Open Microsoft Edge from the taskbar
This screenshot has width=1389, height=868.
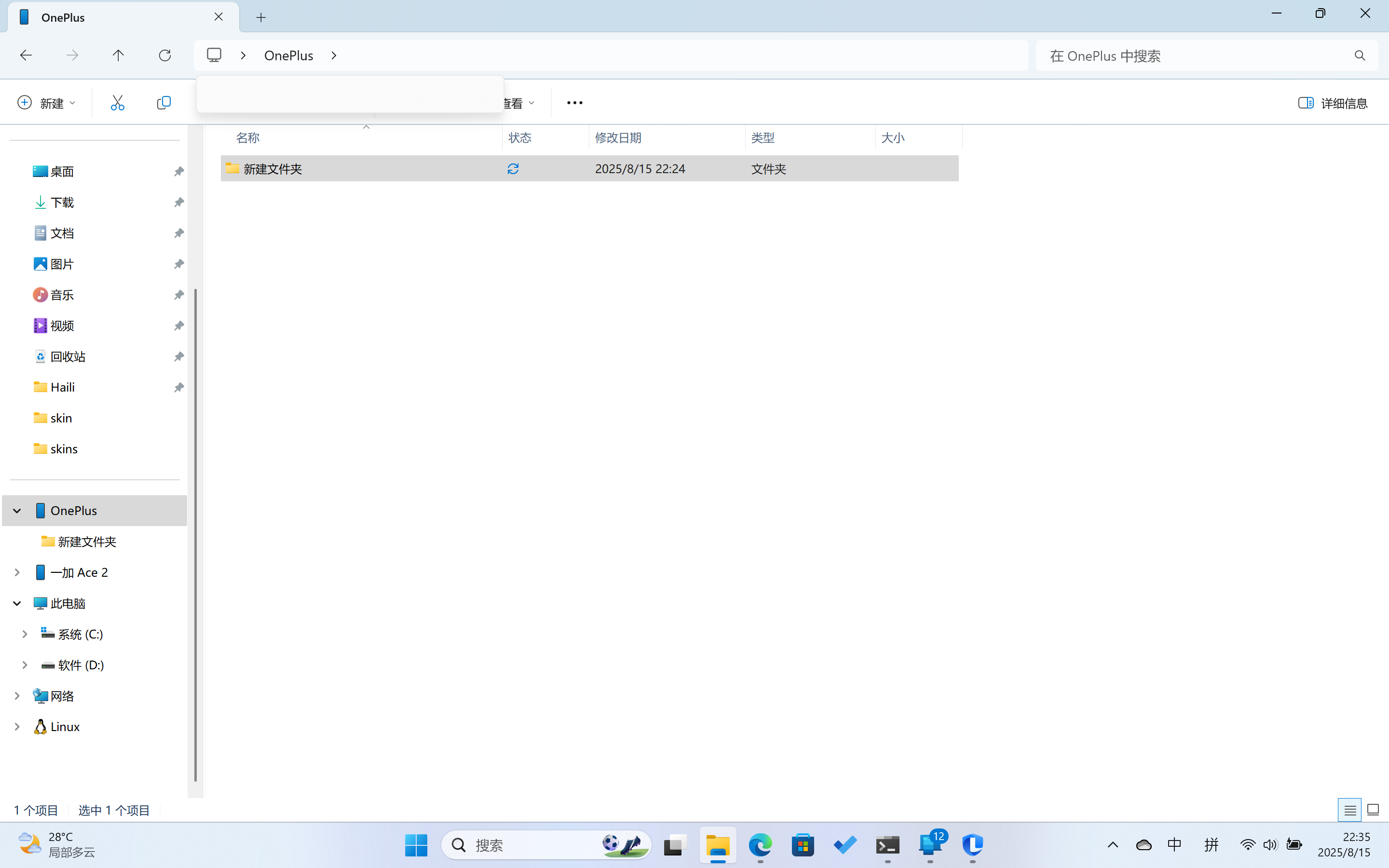click(x=760, y=844)
